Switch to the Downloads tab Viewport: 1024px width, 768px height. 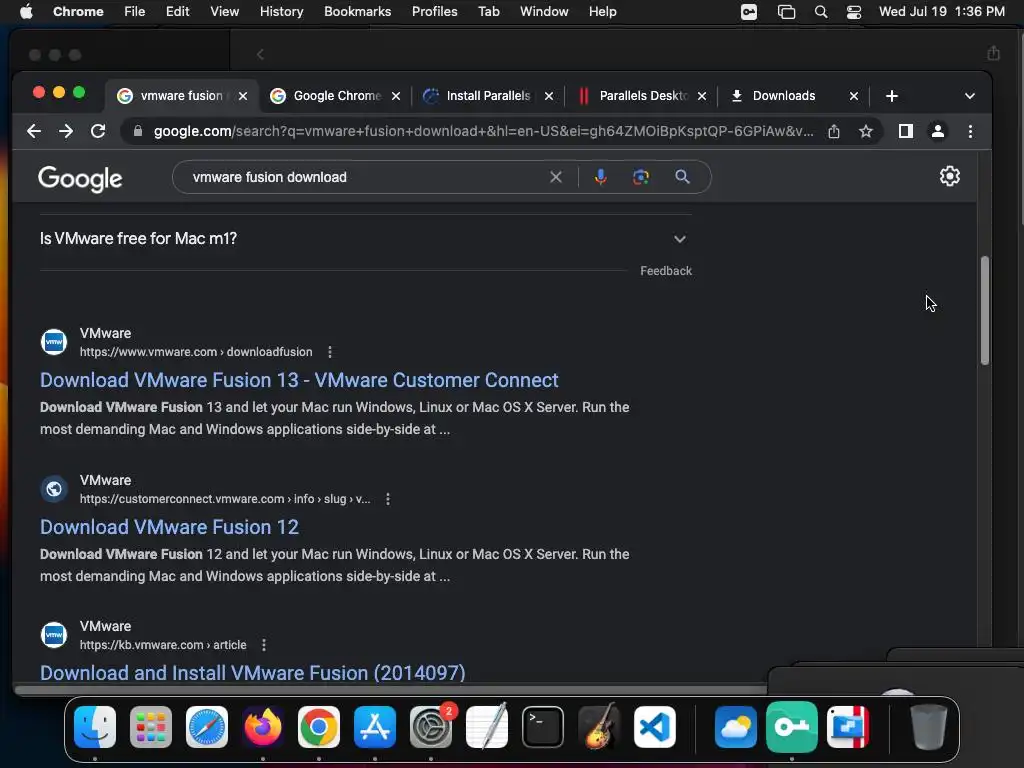coord(784,96)
